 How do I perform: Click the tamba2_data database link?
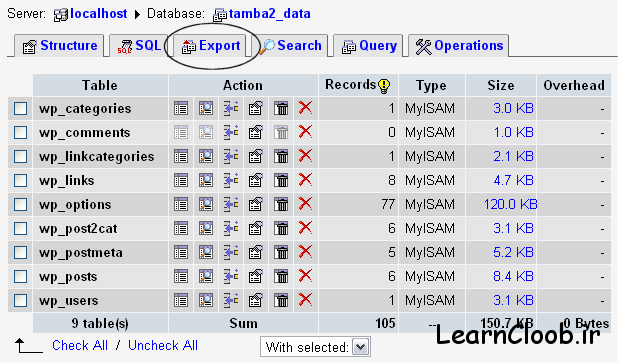tap(270, 14)
